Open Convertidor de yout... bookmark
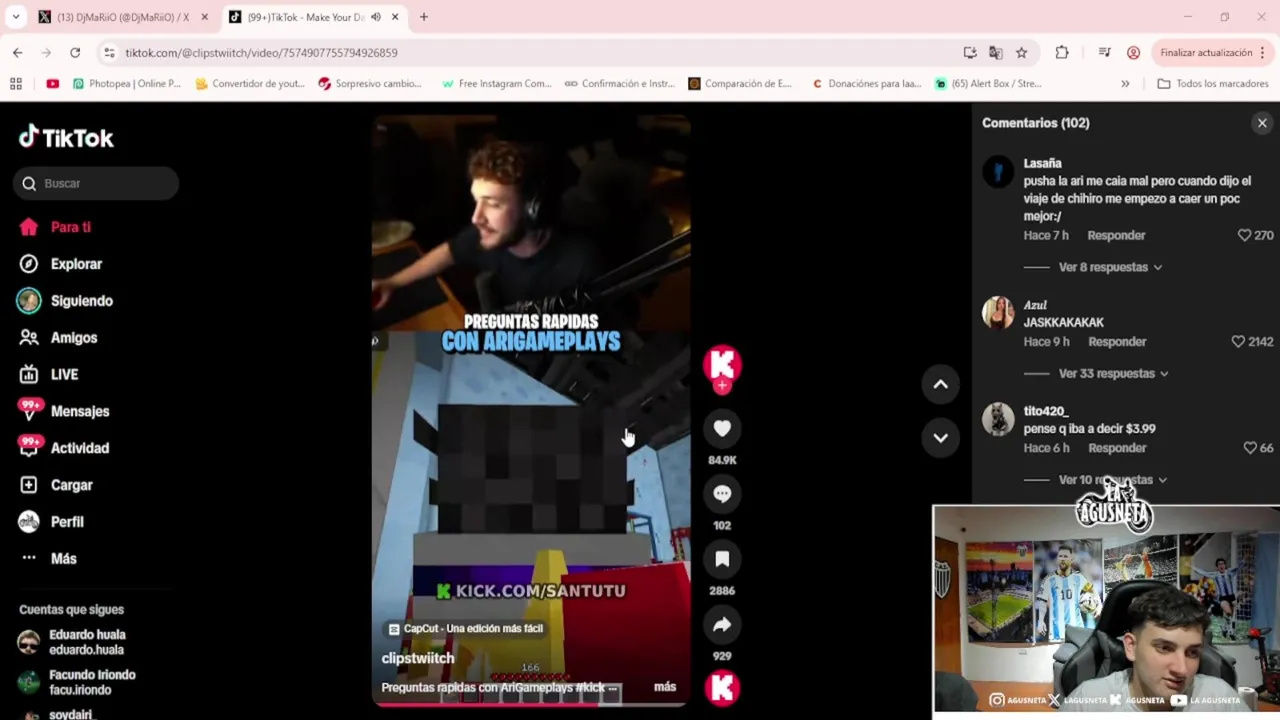This screenshot has height=720, width=1280. point(250,83)
